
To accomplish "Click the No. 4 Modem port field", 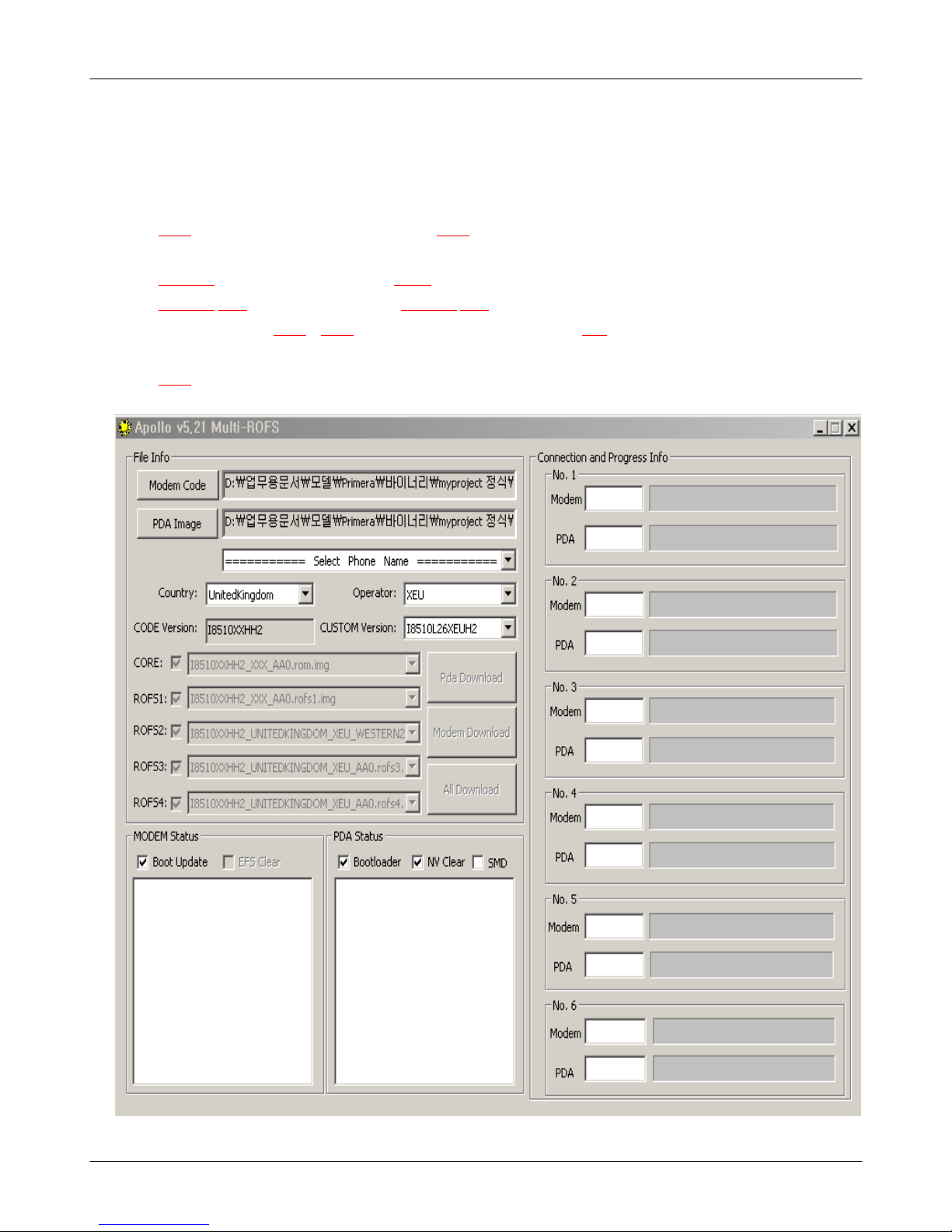I will coord(614,817).
